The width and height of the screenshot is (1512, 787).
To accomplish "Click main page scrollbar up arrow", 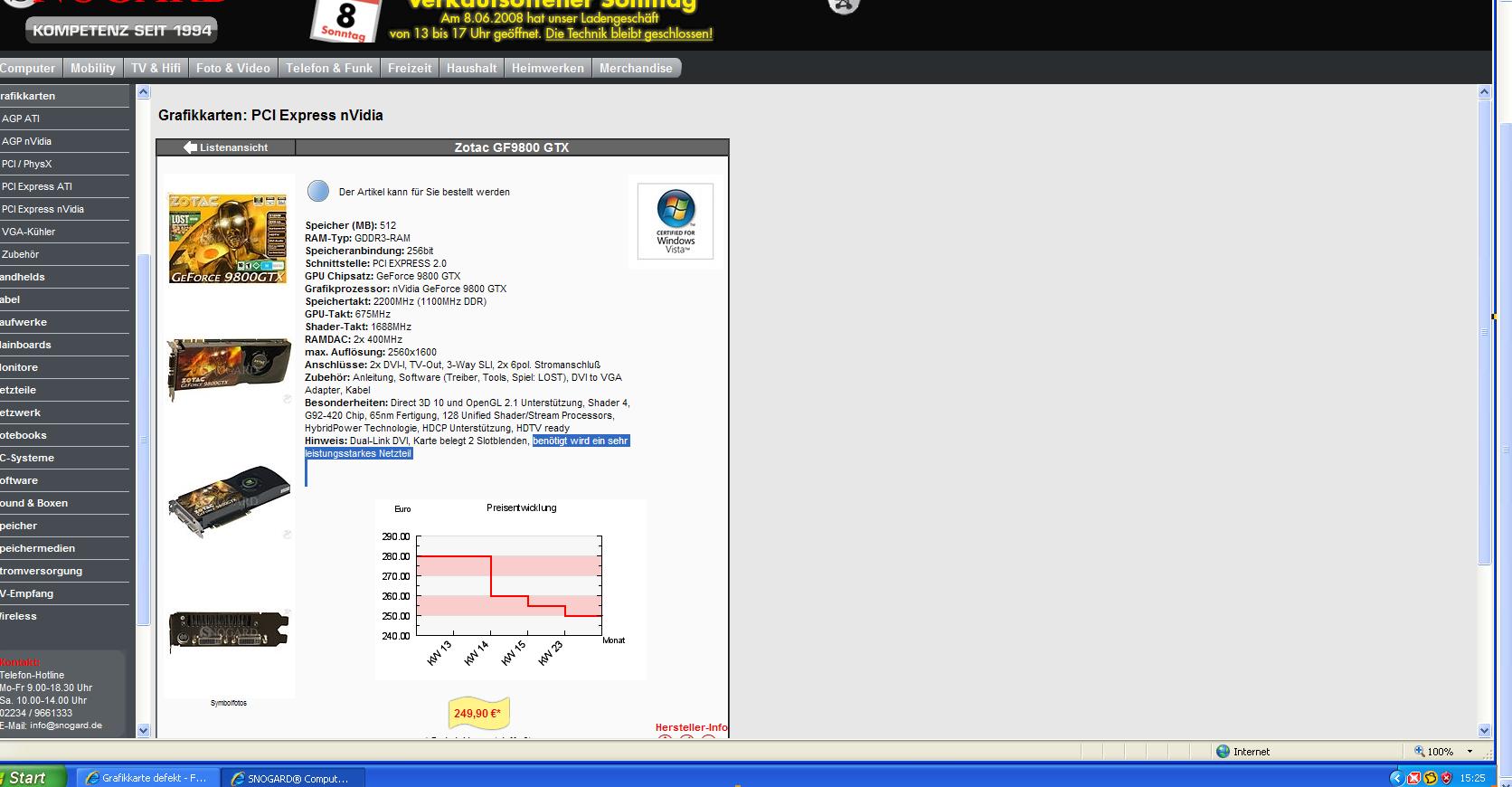I will pyautogui.click(x=1484, y=92).
